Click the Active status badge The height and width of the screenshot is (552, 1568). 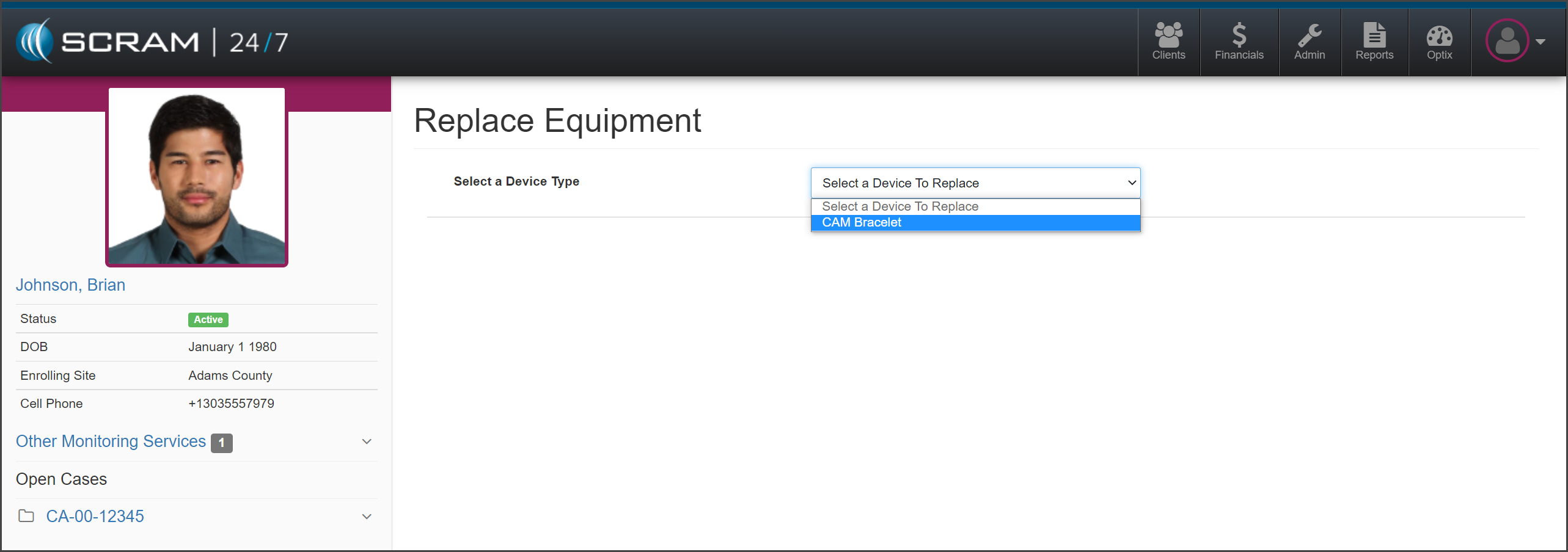(208, 319)
